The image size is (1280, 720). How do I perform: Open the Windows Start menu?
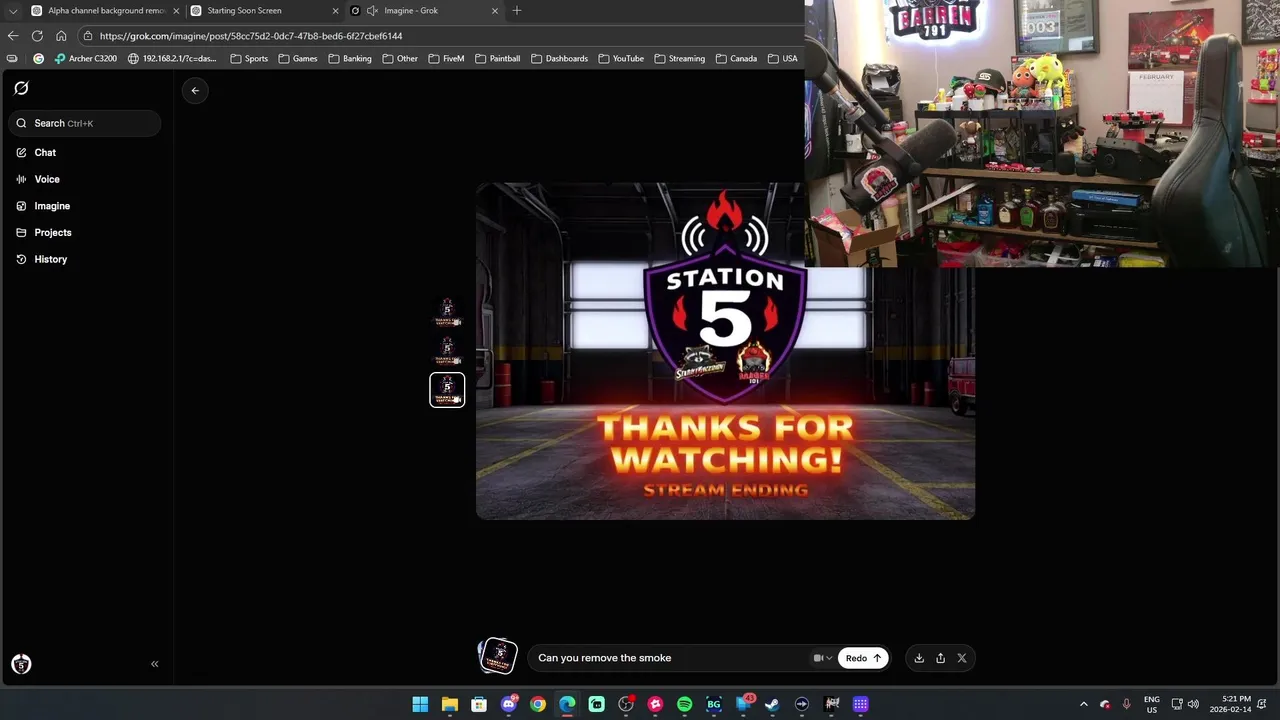[x=420, y=704]
